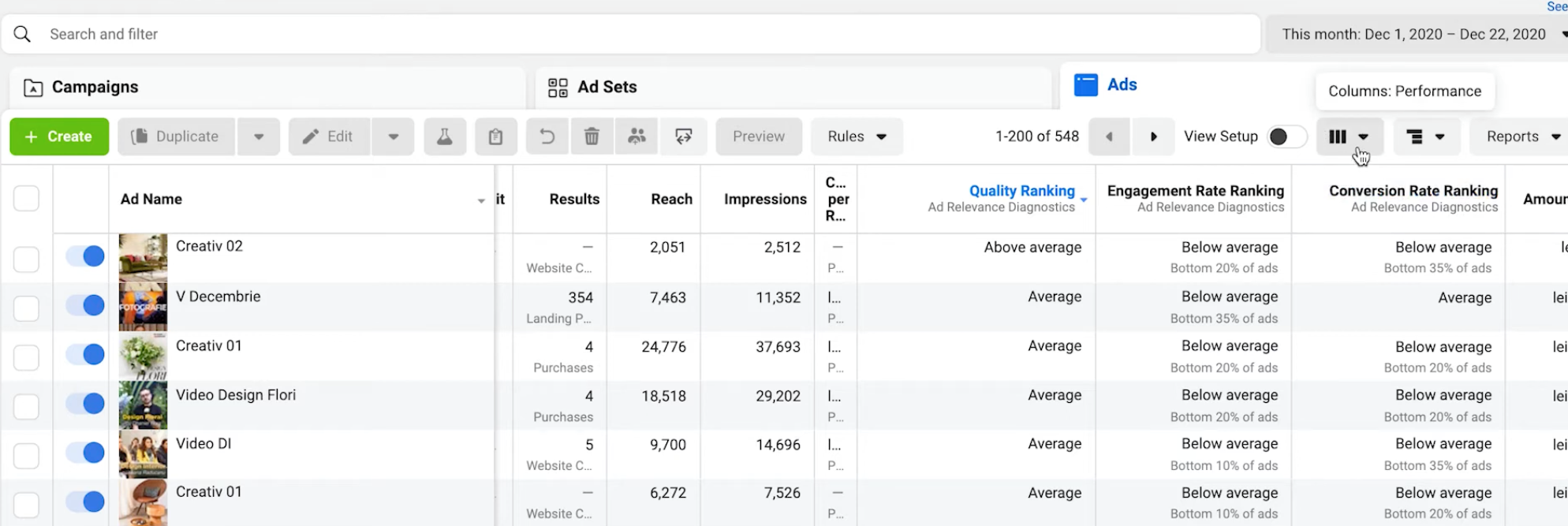
Task: Click the undo arrow icon
Action: pos(547,136)
